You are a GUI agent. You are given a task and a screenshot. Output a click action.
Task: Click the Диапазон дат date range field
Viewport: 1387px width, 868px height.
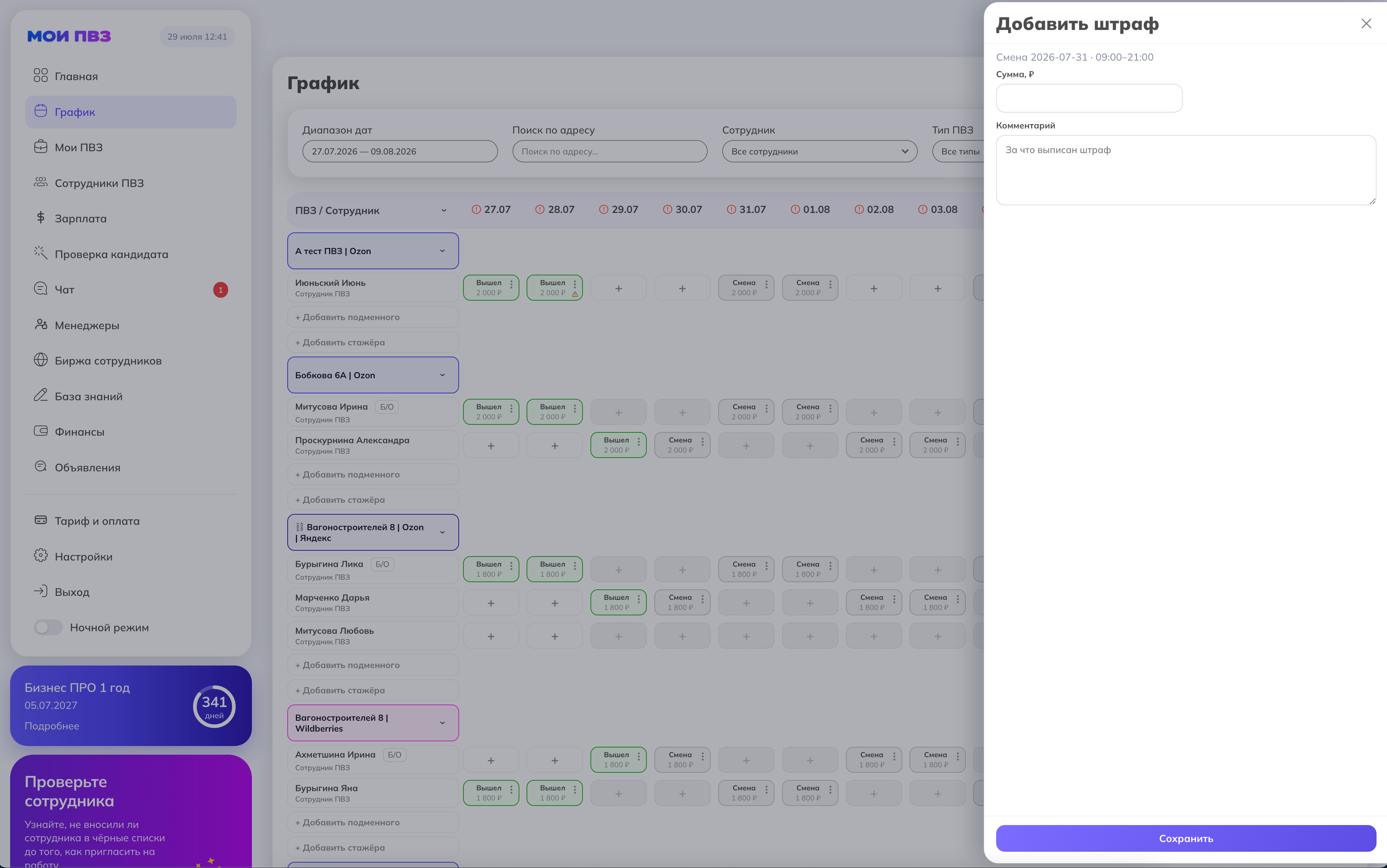click(400, 152)
